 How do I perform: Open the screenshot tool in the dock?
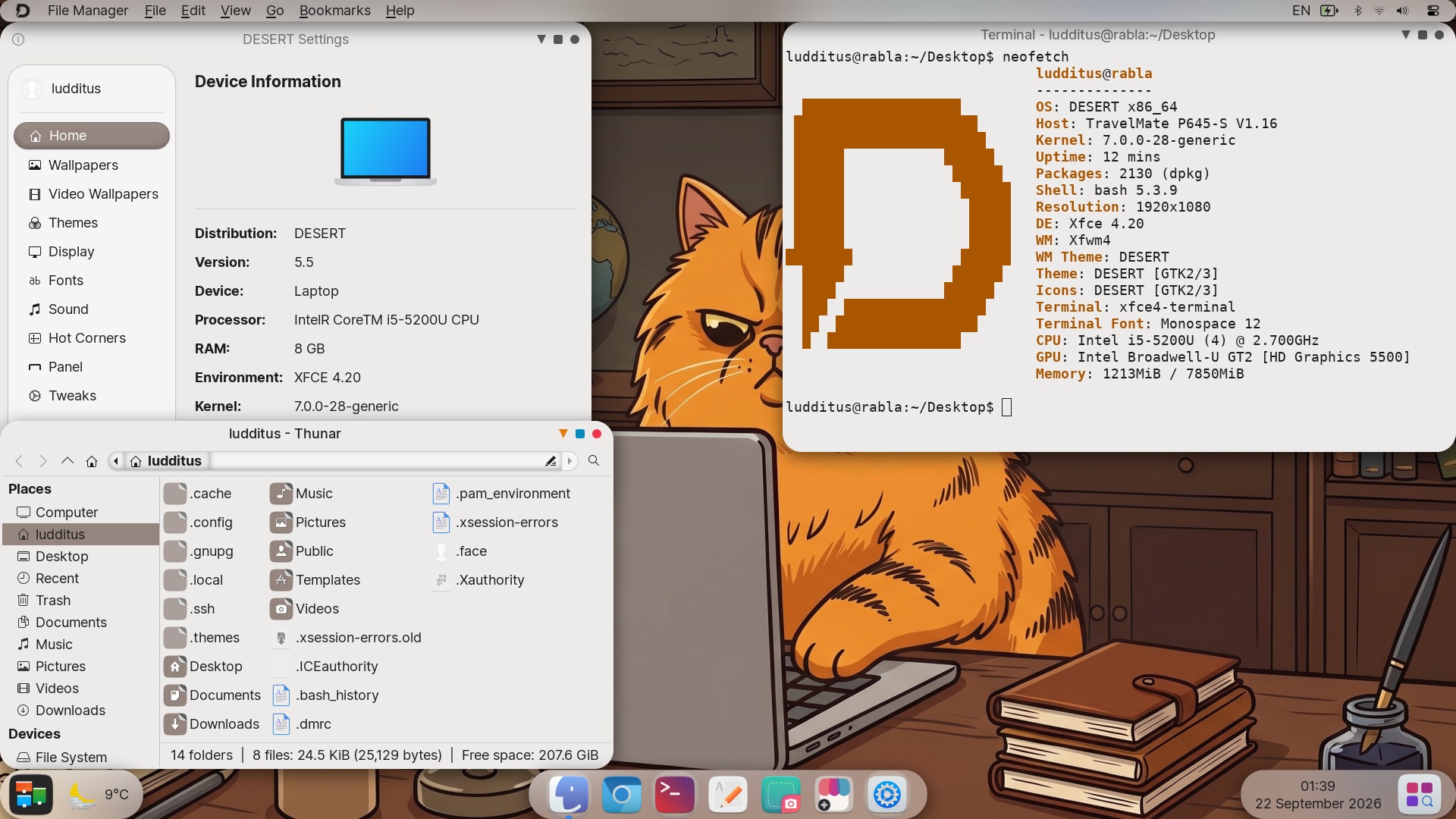coord(781,795)
